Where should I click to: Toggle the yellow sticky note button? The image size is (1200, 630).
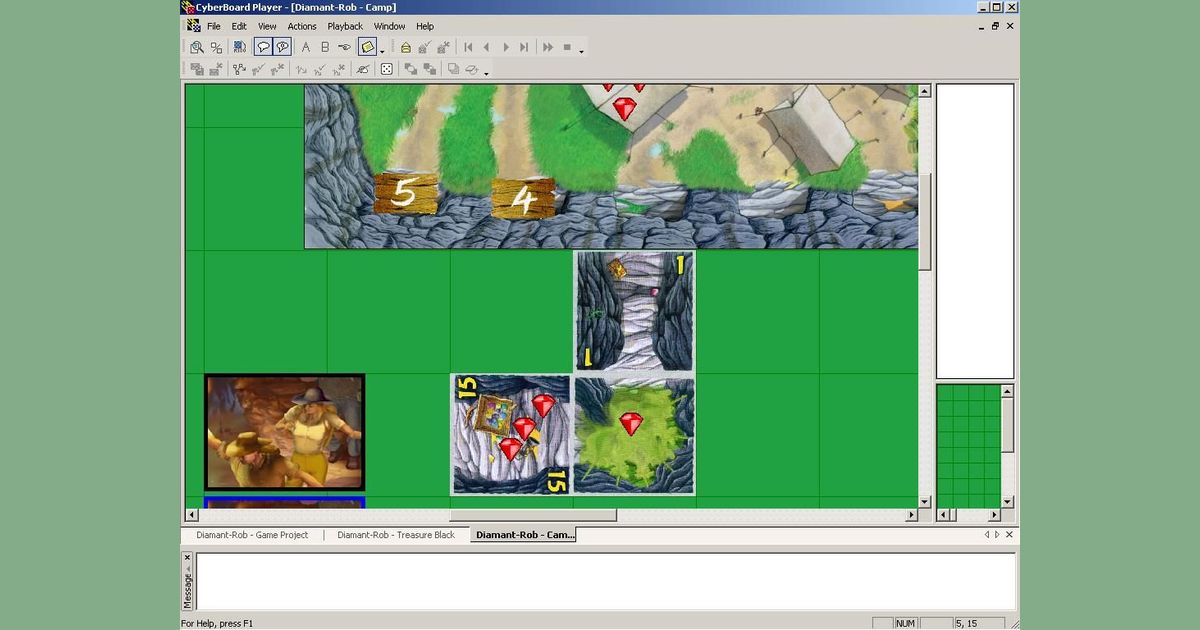(367, 47)
